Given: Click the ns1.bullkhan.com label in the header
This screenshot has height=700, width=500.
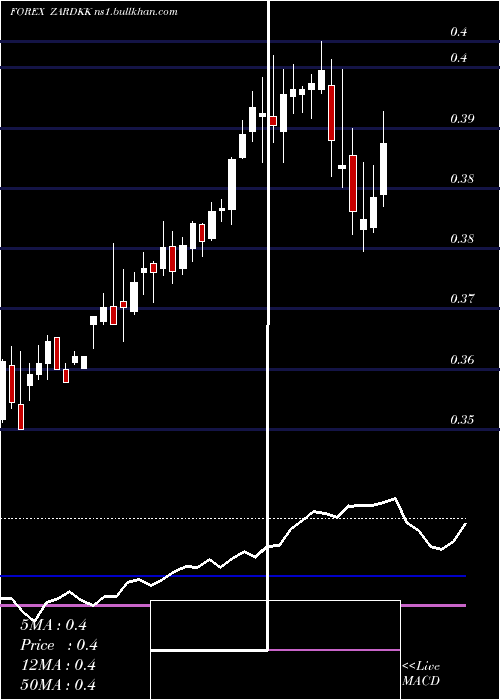Looking at the screenshot, I should tap(136, 12).
